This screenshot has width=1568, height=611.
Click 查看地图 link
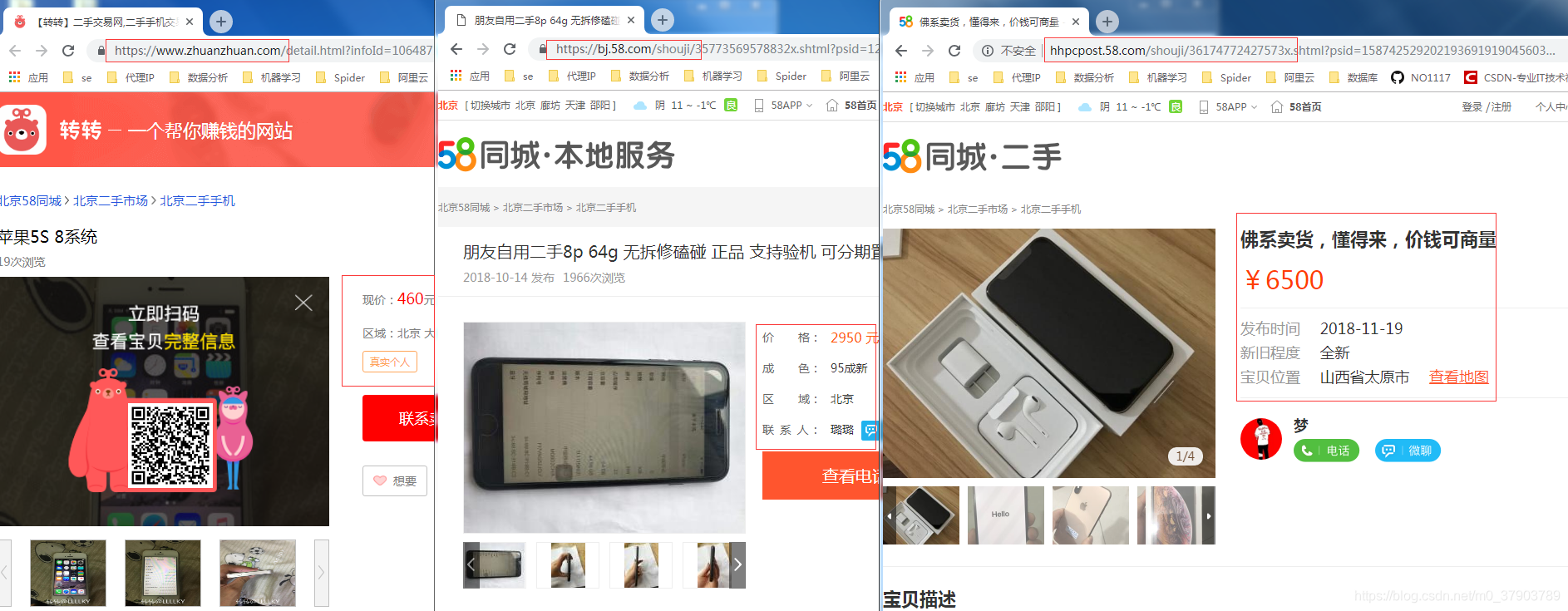point(1458,377)
